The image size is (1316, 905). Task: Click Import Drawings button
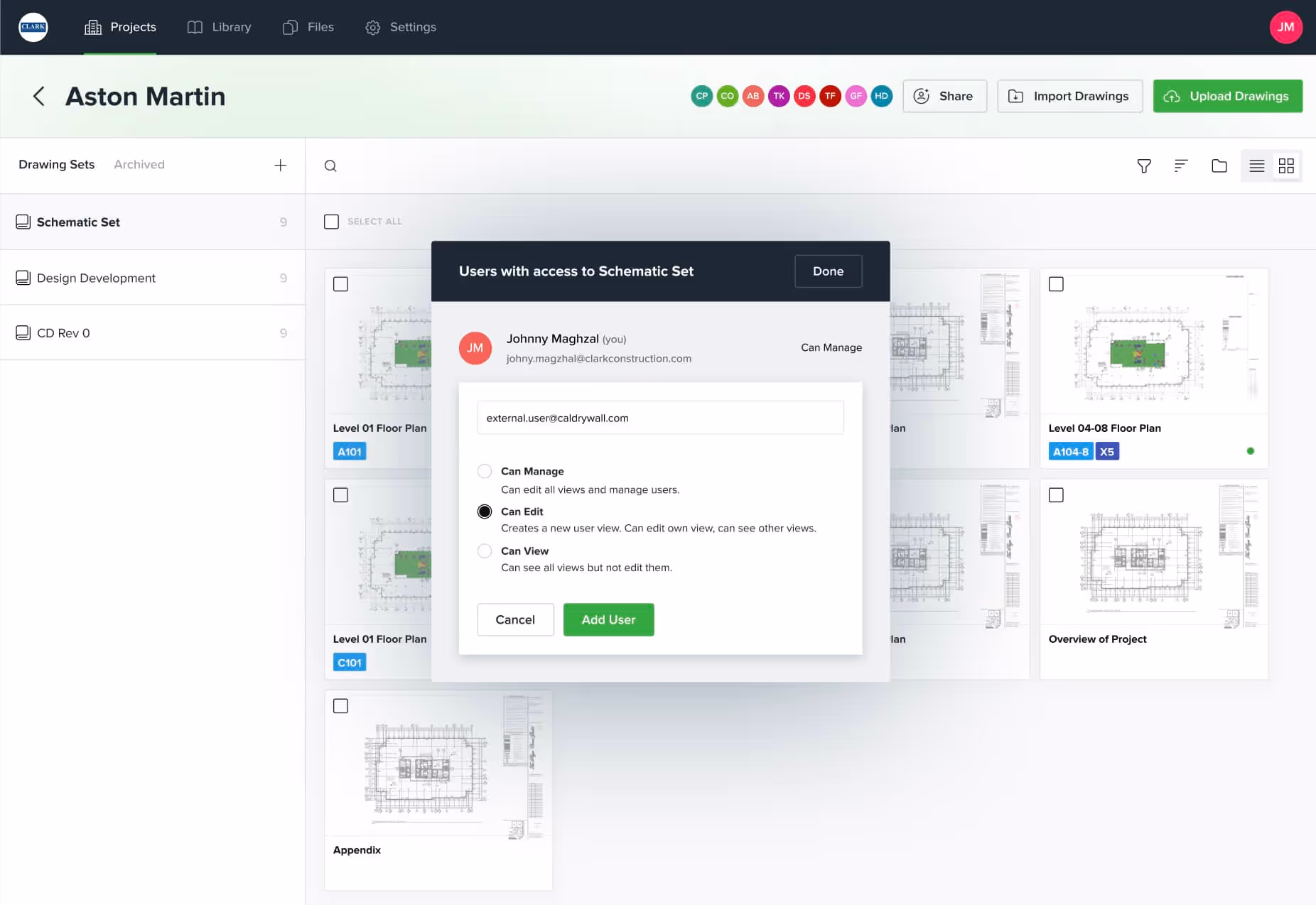click(x=1069, y=96)
